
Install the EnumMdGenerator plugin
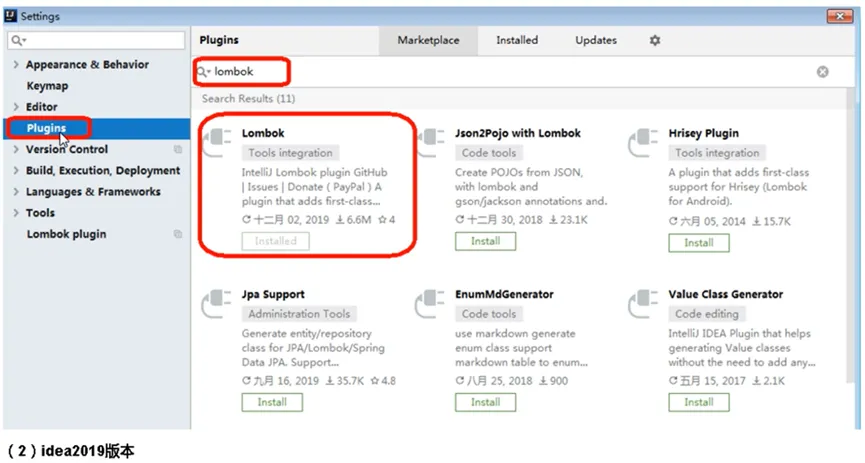485,402
